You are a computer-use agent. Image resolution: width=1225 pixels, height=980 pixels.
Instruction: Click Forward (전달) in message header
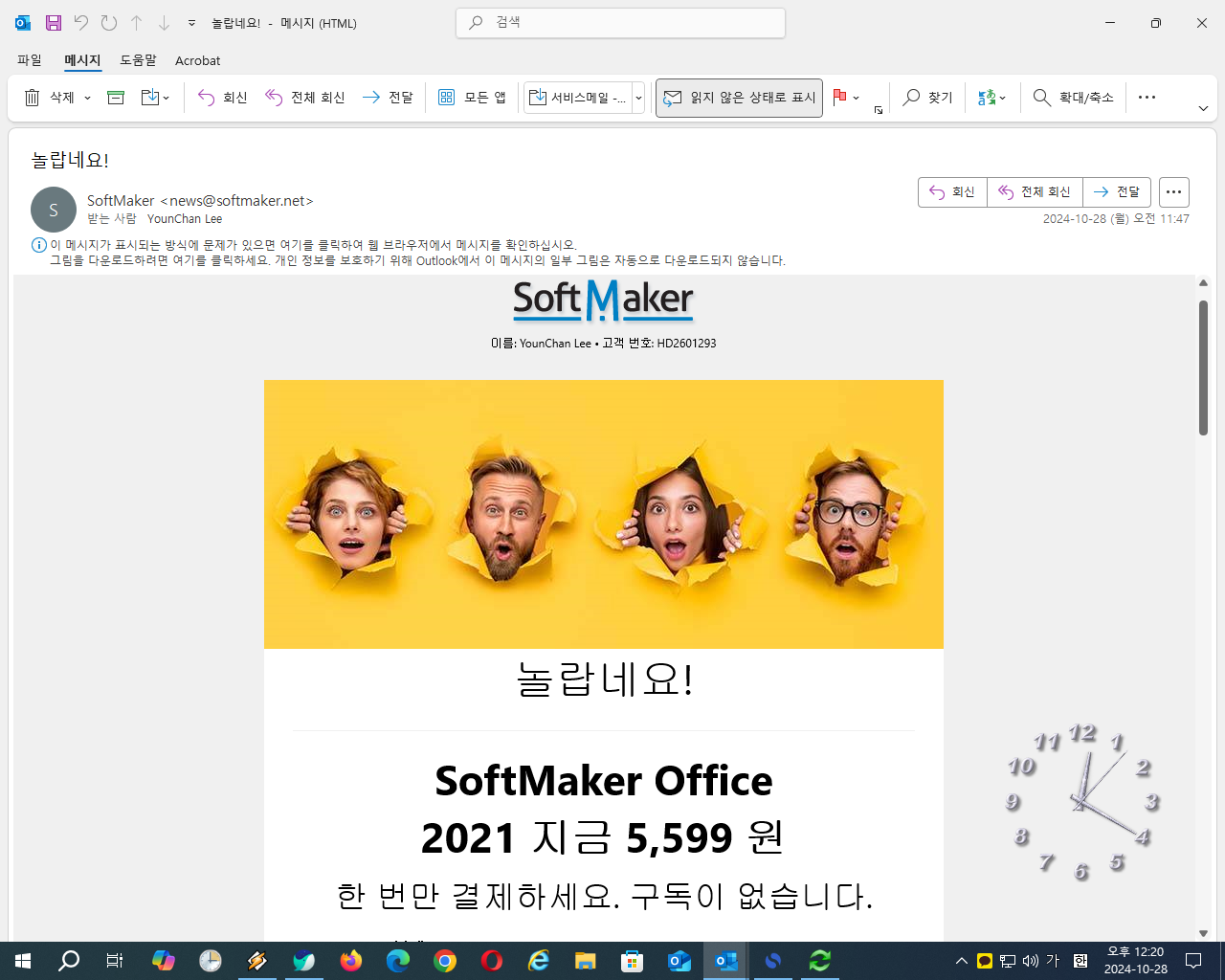pos(1117,192)
